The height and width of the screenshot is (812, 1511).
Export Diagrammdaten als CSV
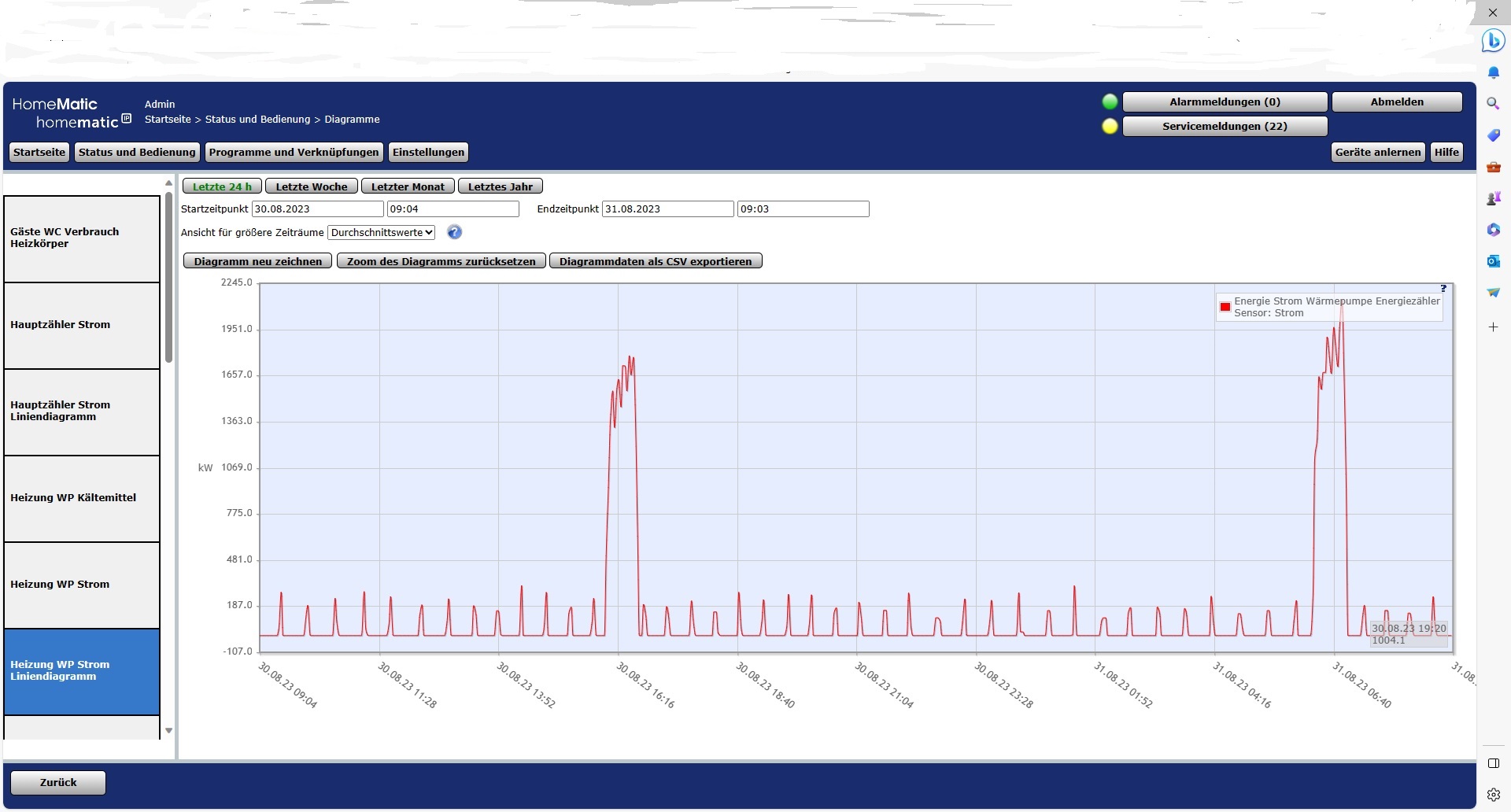[x=656, y=261]
